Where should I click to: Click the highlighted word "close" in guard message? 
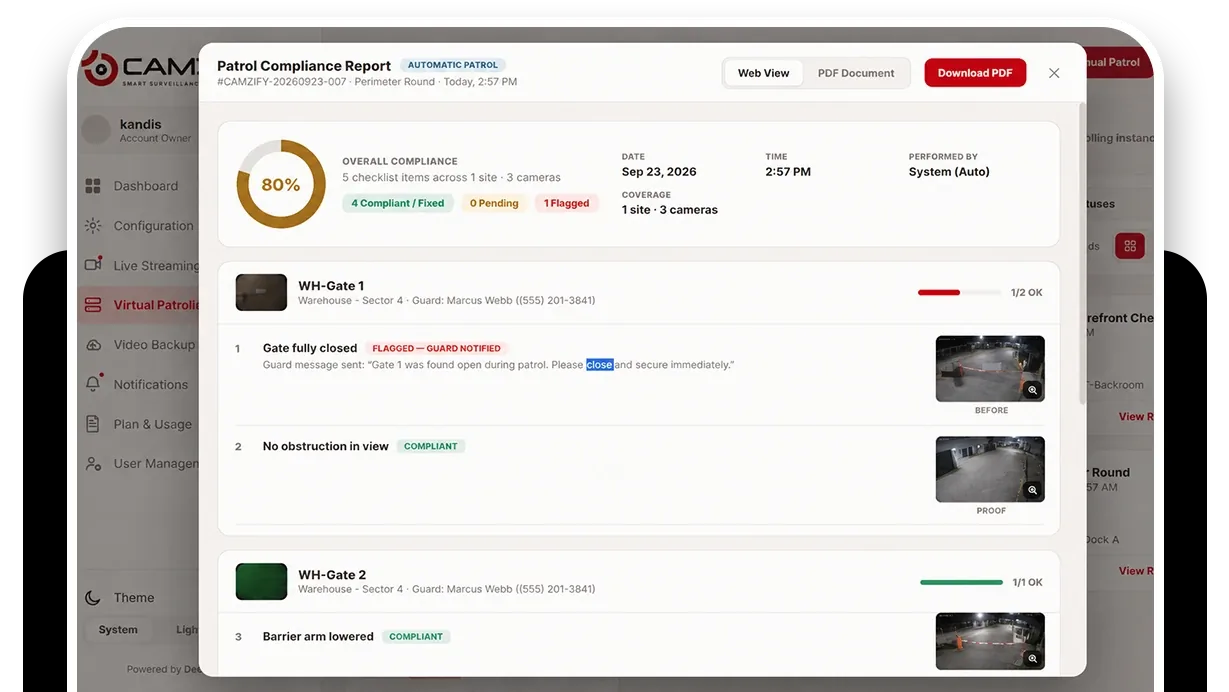[x=600, y=365]
